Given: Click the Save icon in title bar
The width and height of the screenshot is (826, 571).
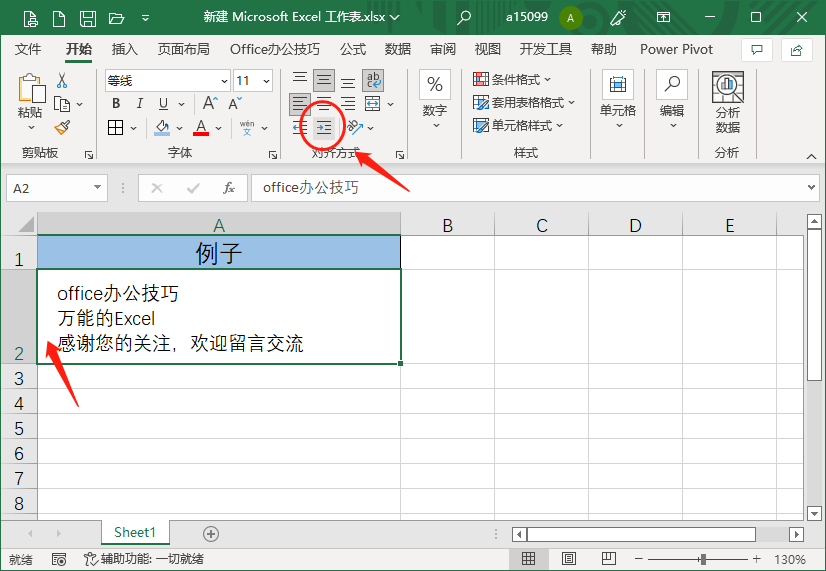Looking at the screenshot, I should pyautogui.click(x=87, y=18).
